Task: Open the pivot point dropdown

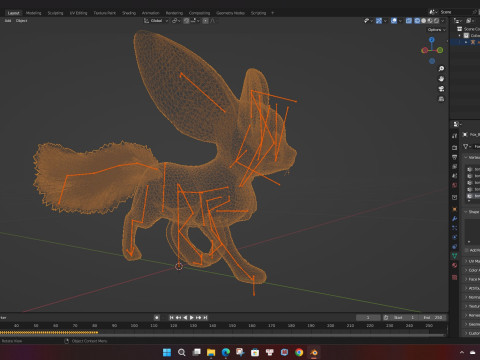Action: 176,21
